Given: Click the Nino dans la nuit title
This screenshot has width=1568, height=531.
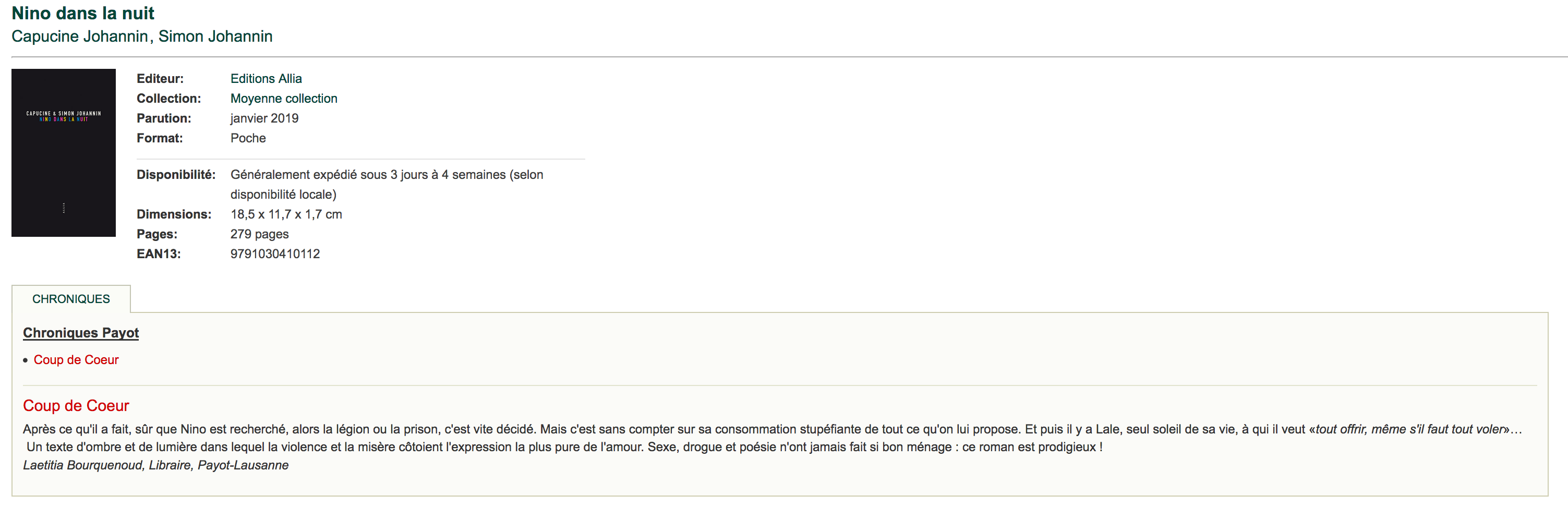Looking at the screenshot, I should (83, 13).
